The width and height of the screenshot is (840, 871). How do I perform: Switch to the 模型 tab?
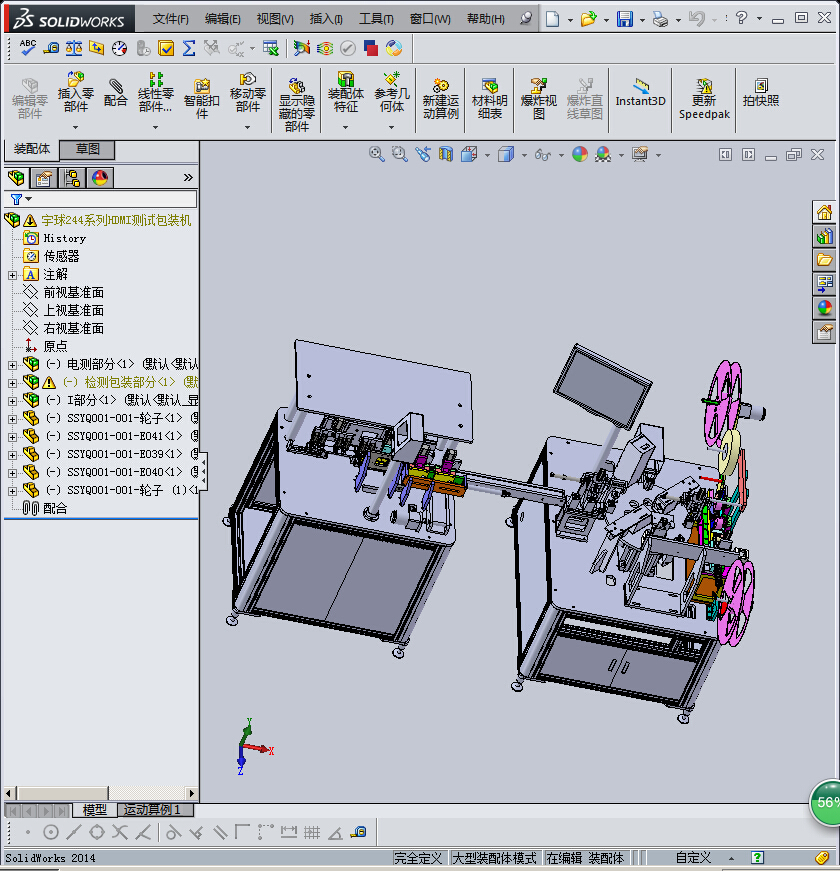94,810
